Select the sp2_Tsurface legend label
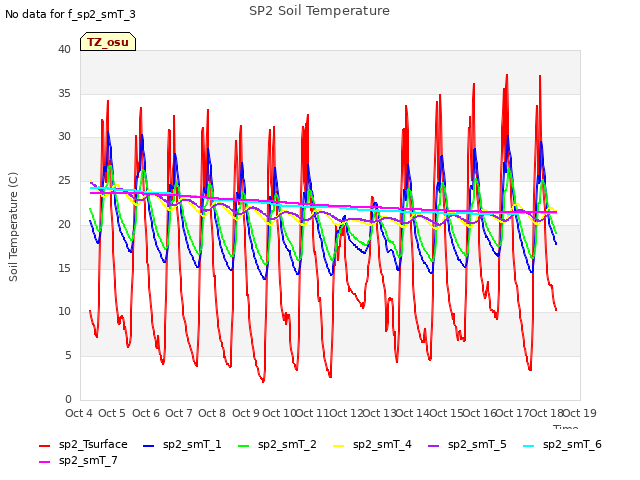 click(93, 444)
